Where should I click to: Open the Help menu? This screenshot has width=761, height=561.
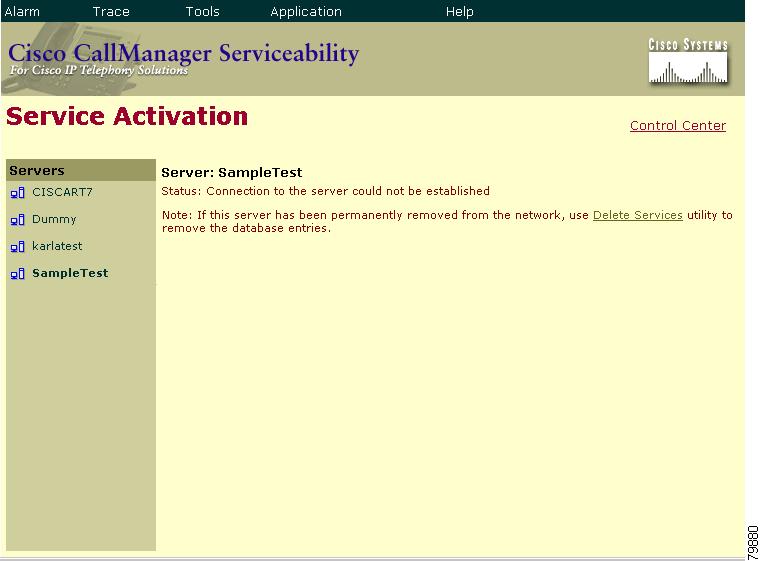(x=460, y=12)
